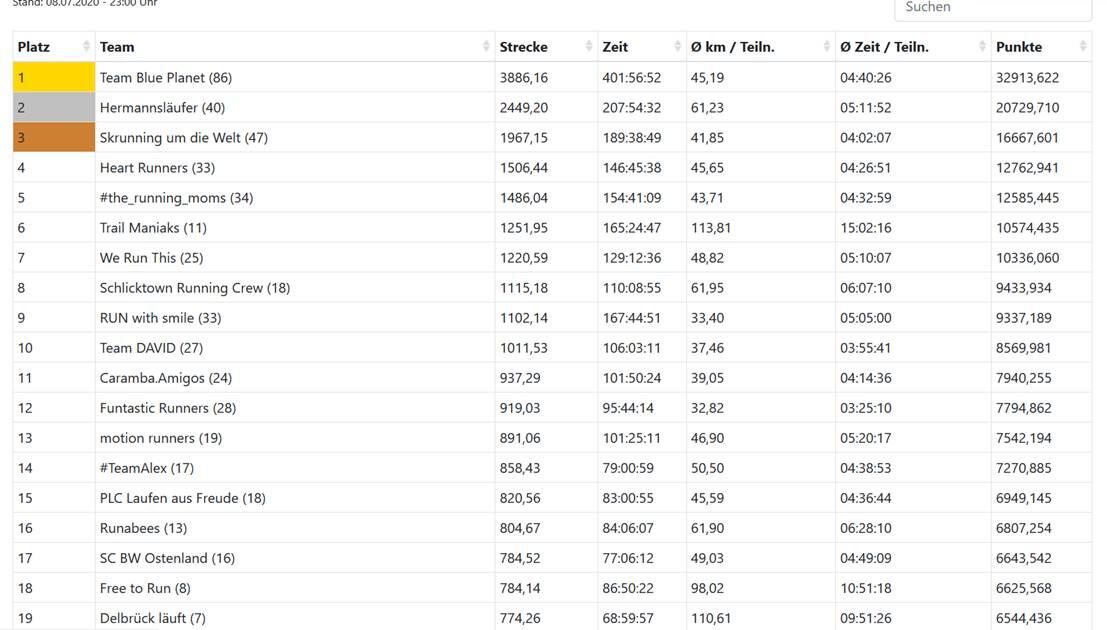
Task: Click Zeit value 95:44:14
Action: pos(628,408)
